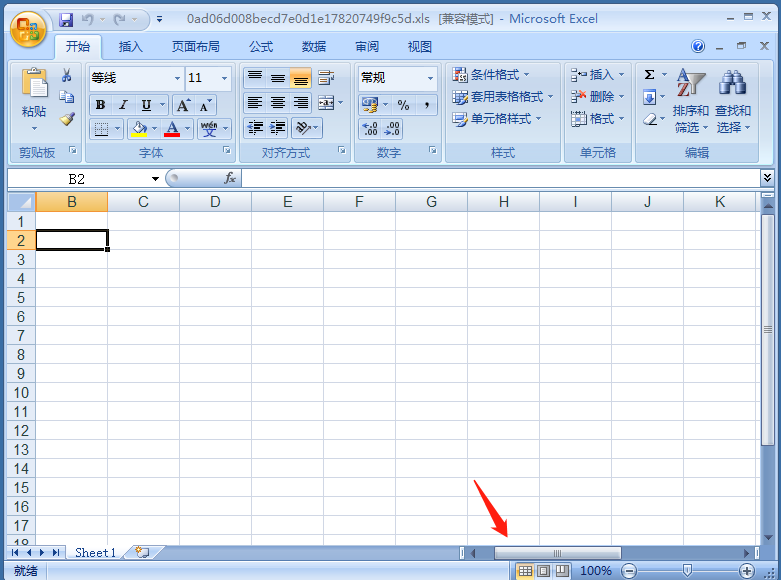Open the font size 11 dropdown
Image resolution: width=781 pixels, height=580 pixels.
click(224, 78)
